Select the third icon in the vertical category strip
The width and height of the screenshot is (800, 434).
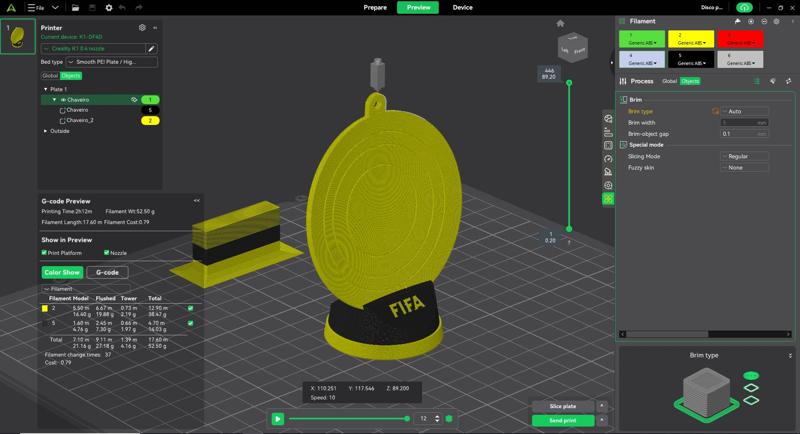[x=608, y=145]
